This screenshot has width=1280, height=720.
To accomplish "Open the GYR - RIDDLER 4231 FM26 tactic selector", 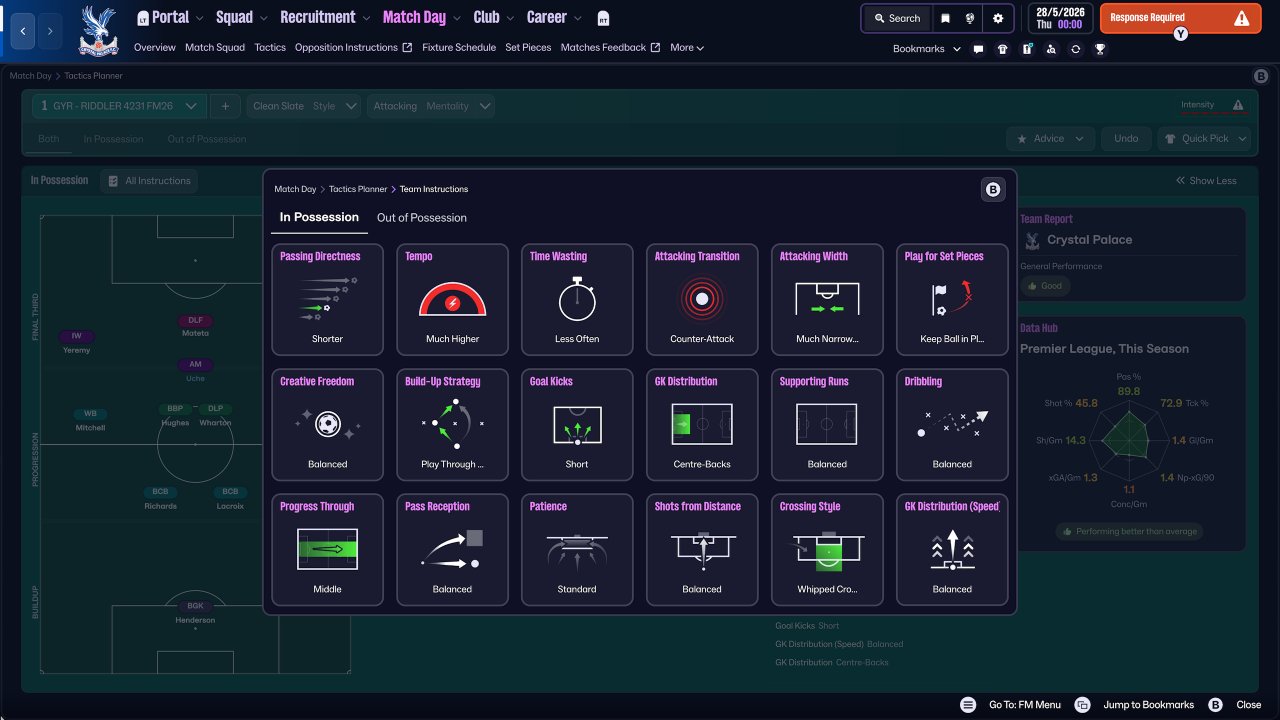I will pos(119,106).
